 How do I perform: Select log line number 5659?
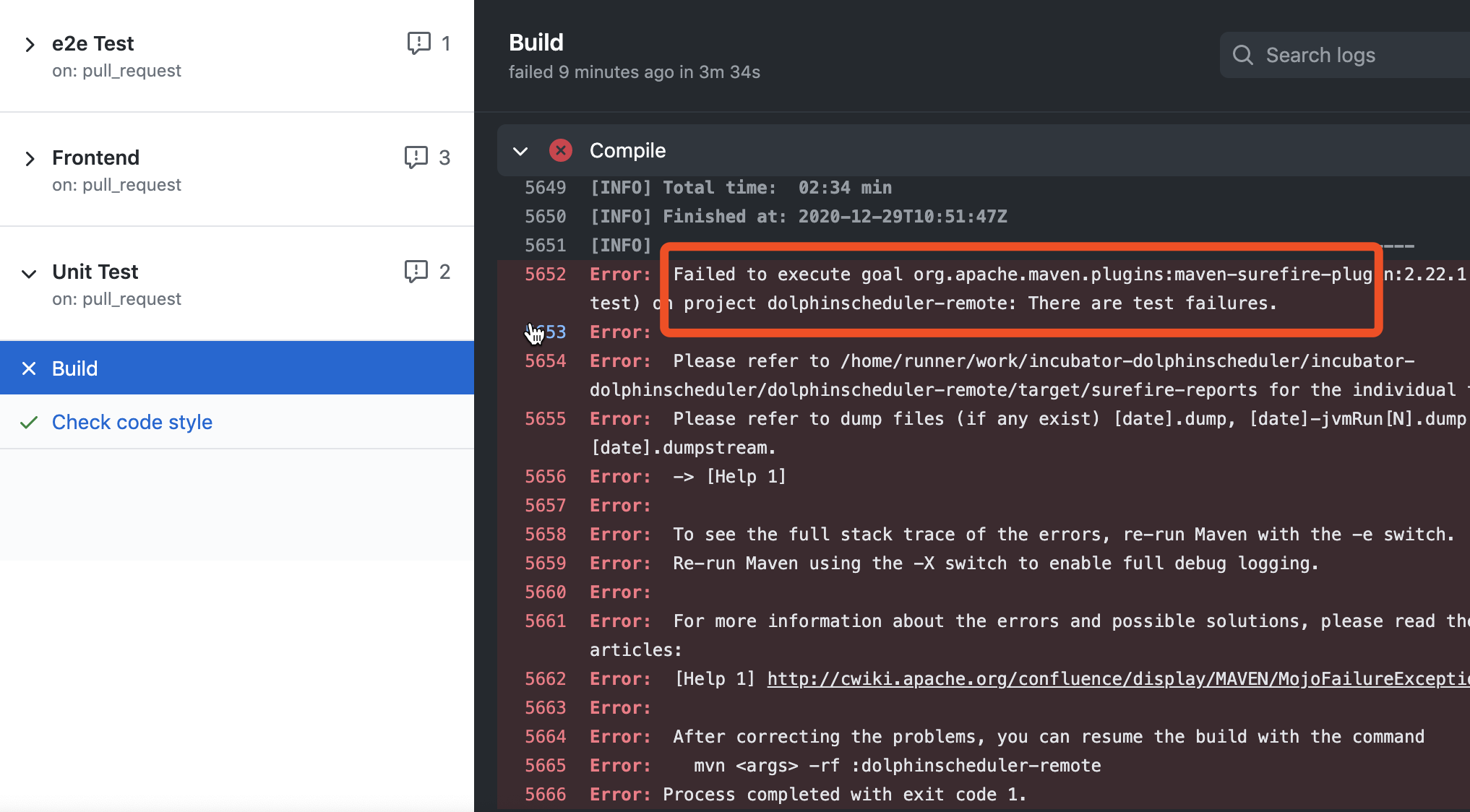[x=546, y=563]
